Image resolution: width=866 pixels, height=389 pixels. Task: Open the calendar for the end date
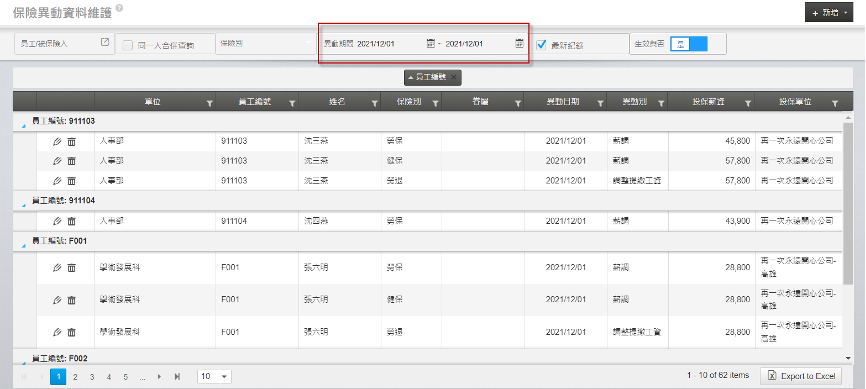coord(519,43)
